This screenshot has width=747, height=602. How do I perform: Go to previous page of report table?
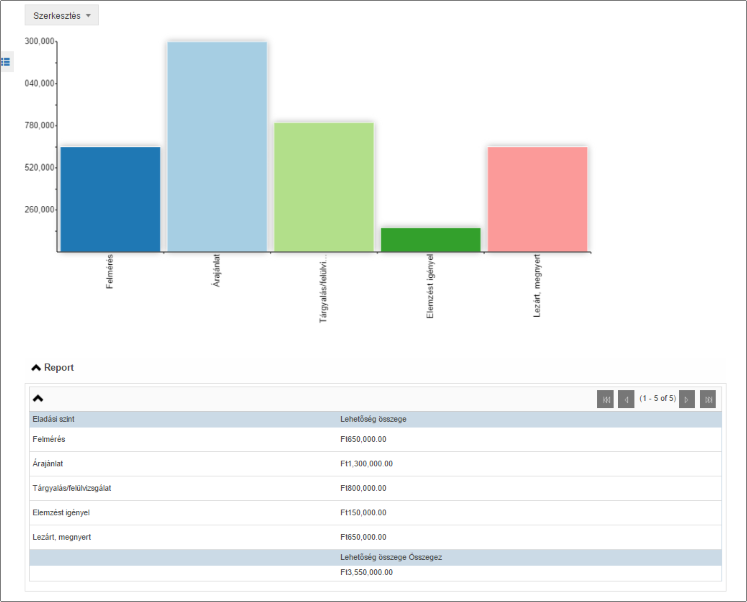pos(626,399)
